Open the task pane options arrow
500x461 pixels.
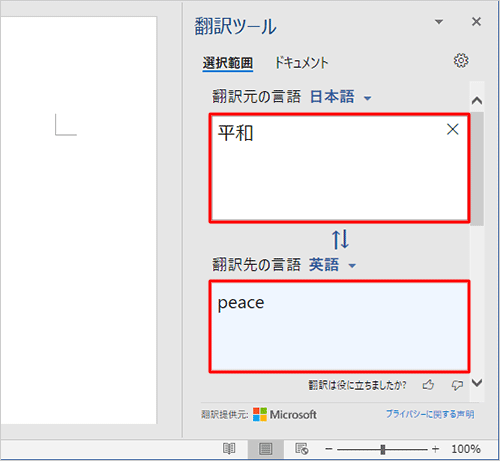pos(439,22)
